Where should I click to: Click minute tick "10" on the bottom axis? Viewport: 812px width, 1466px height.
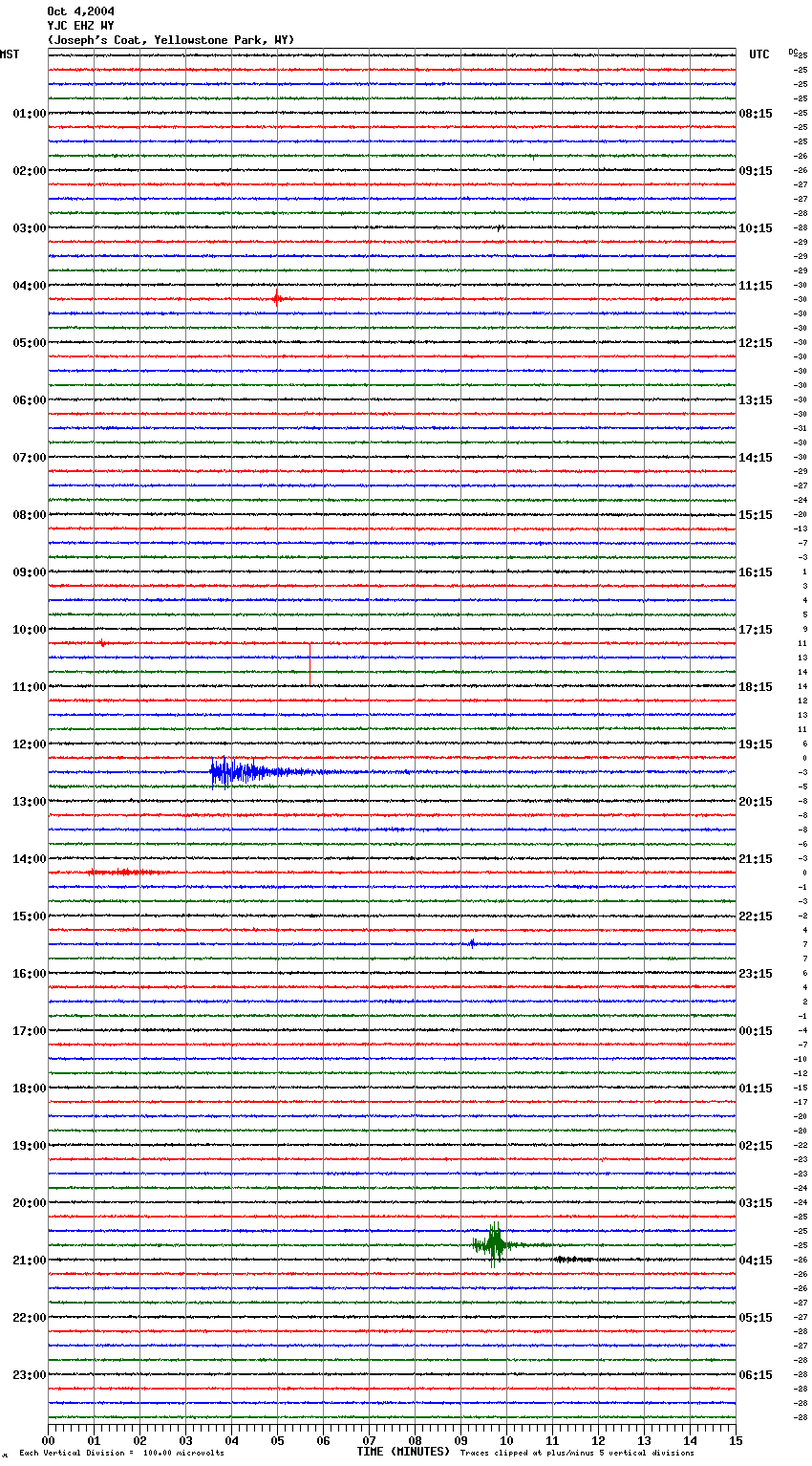506,1441
